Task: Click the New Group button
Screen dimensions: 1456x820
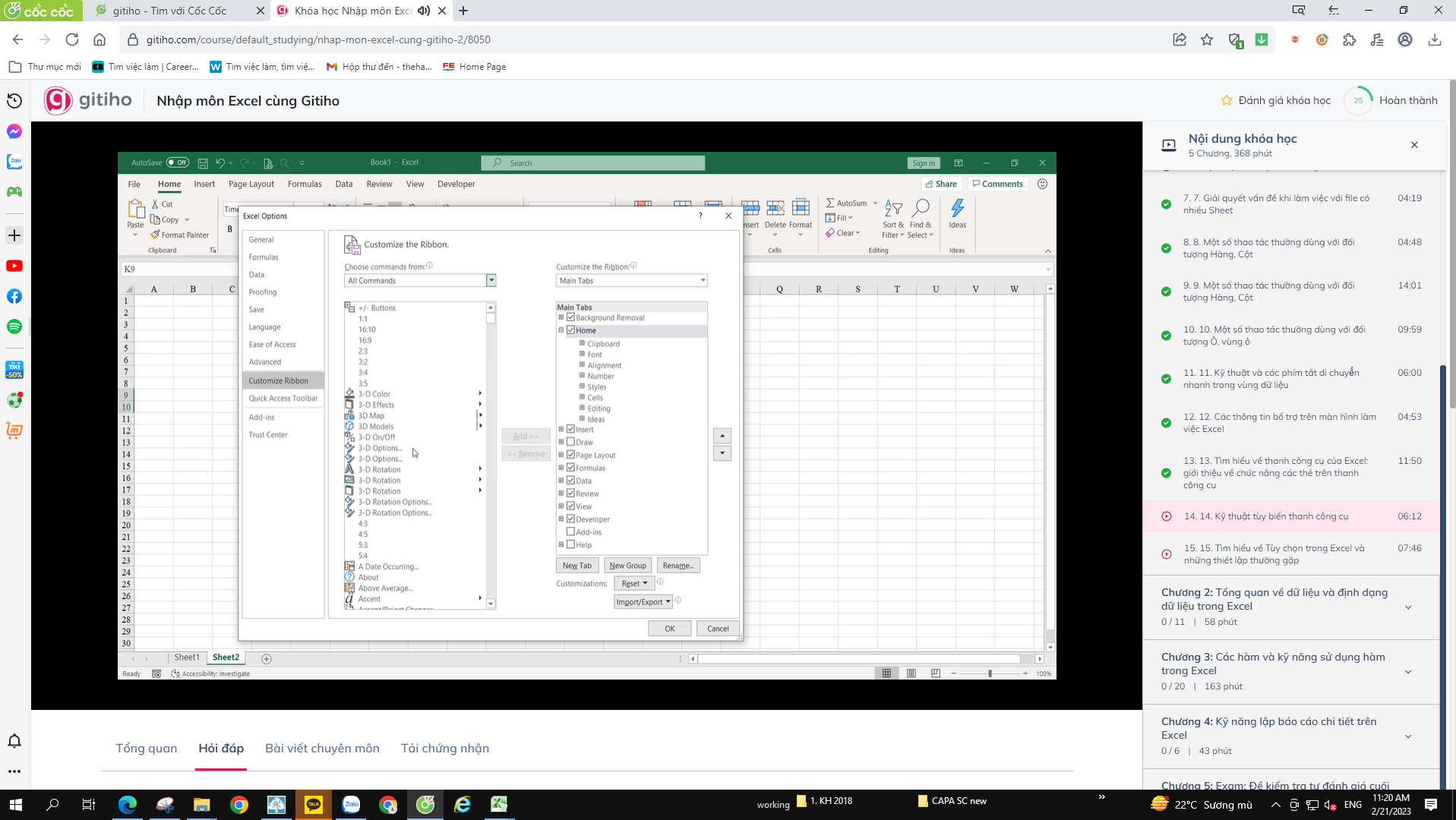Action: 628,565
